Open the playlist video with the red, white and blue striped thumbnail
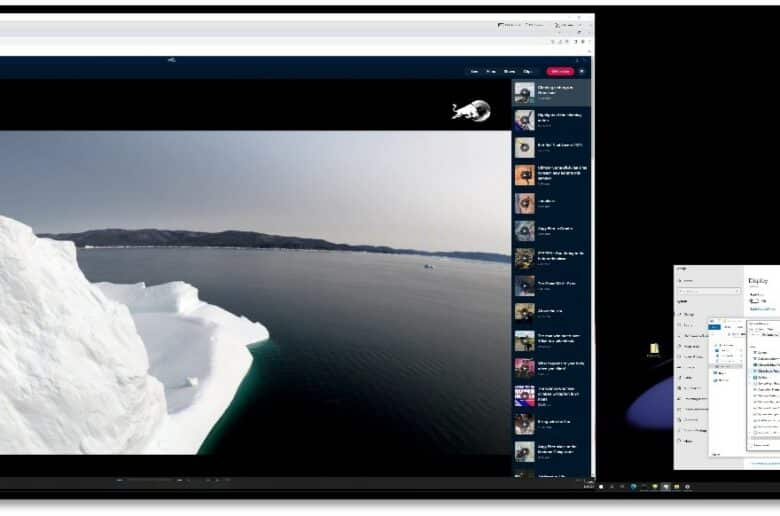 551,396
